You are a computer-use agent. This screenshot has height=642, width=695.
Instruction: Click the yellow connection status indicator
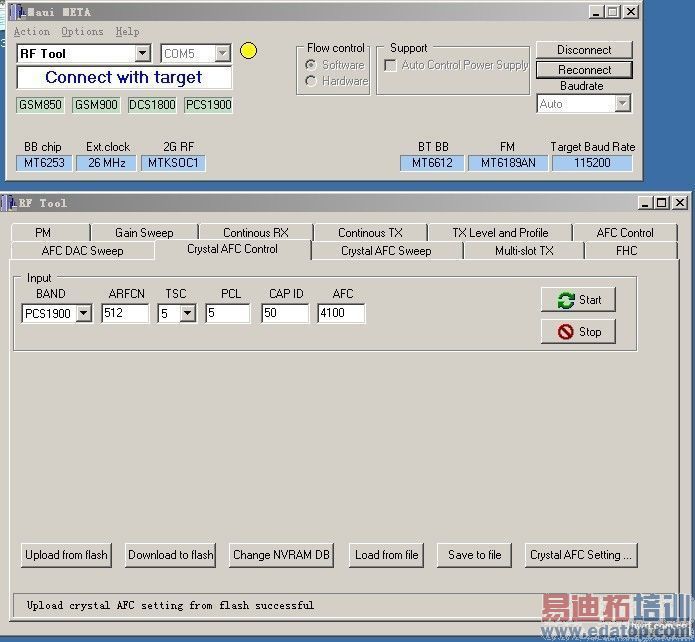(x=248, y=51)
